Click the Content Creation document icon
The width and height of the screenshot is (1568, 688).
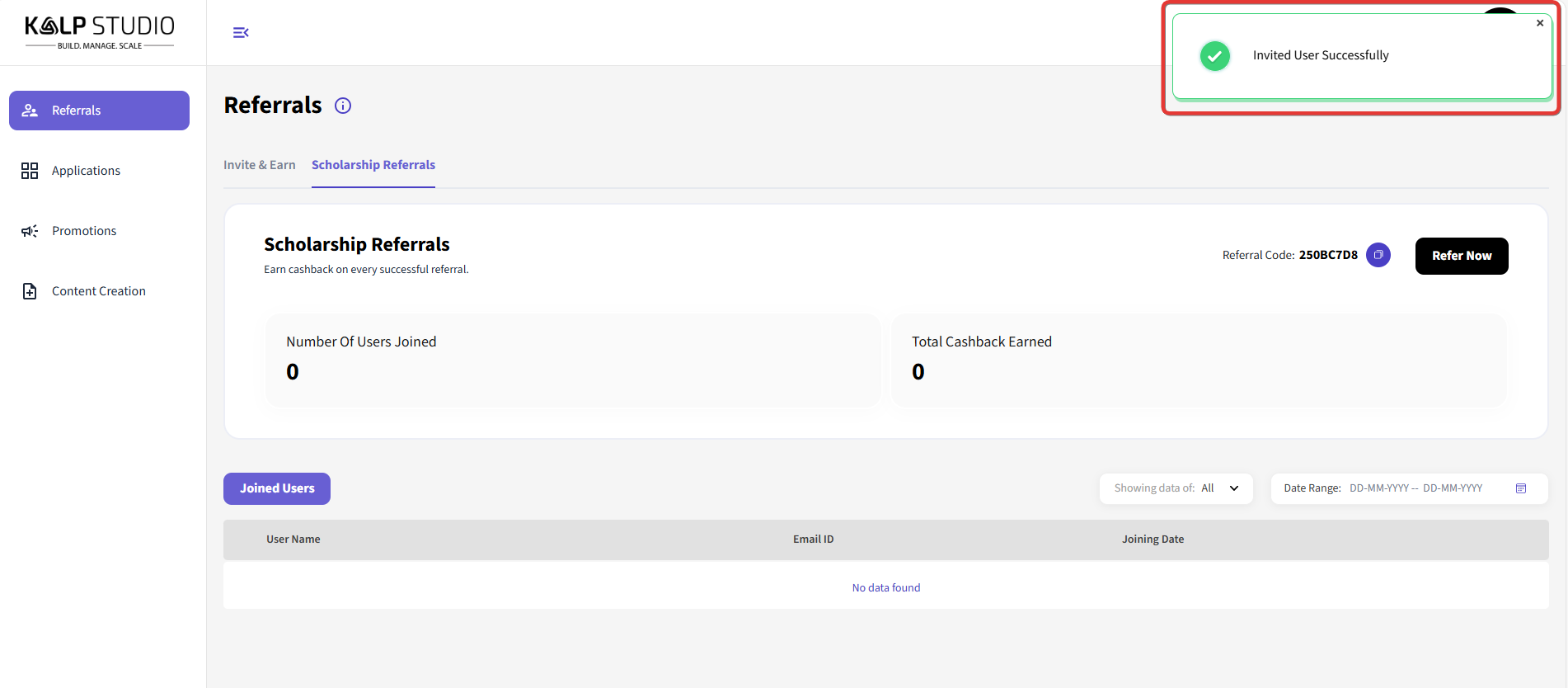[x=30, y=291]
